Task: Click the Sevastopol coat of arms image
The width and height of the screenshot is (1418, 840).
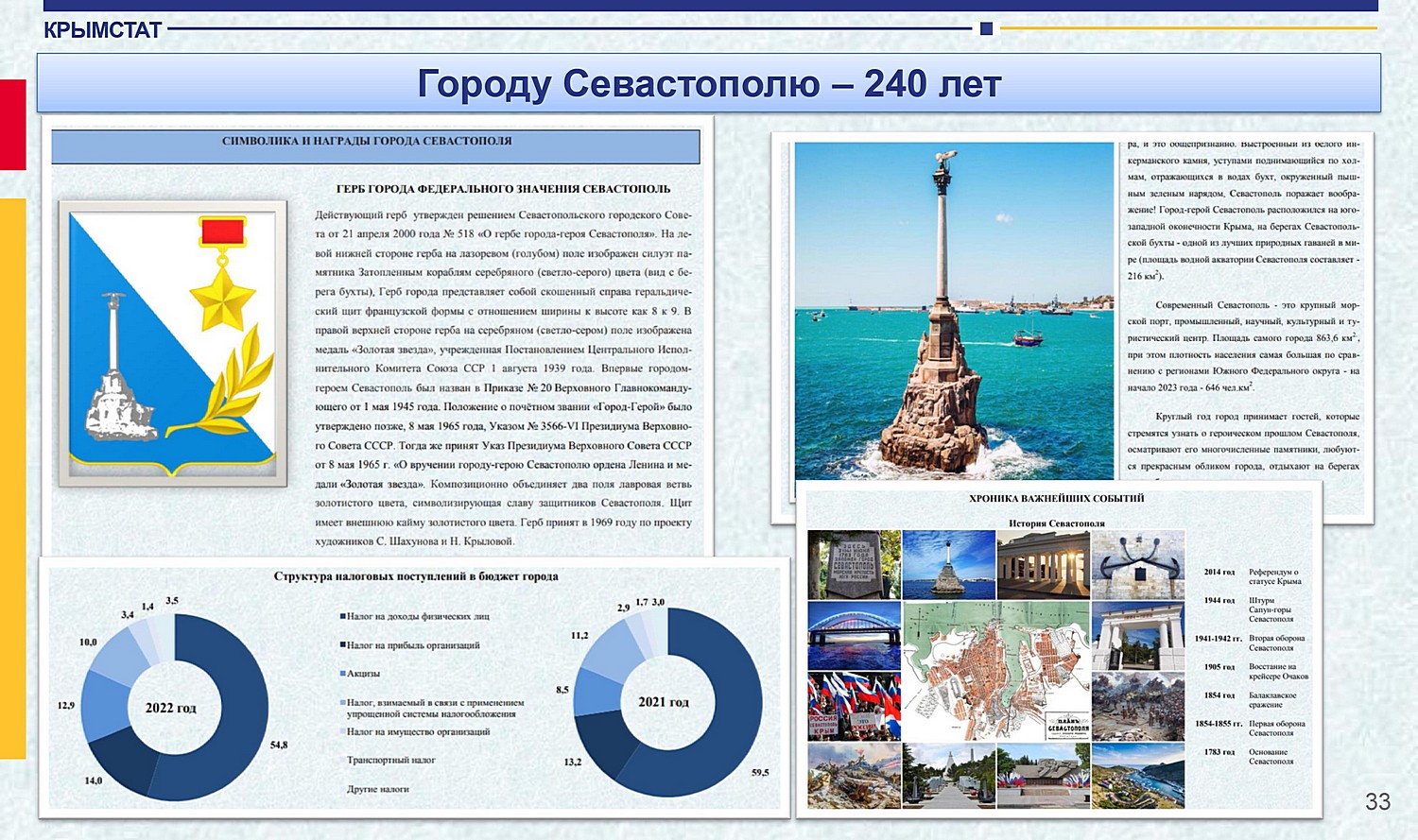Action: tap(173, 344)
